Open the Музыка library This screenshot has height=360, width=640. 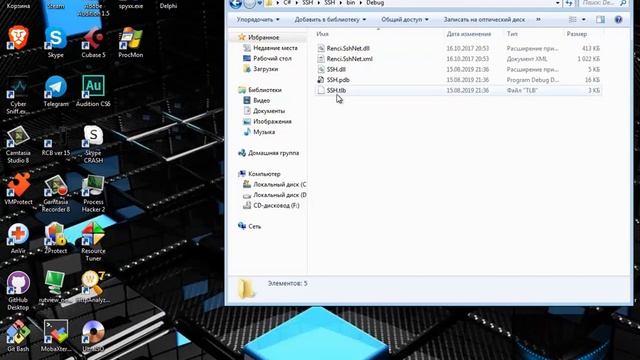point(264,132)
